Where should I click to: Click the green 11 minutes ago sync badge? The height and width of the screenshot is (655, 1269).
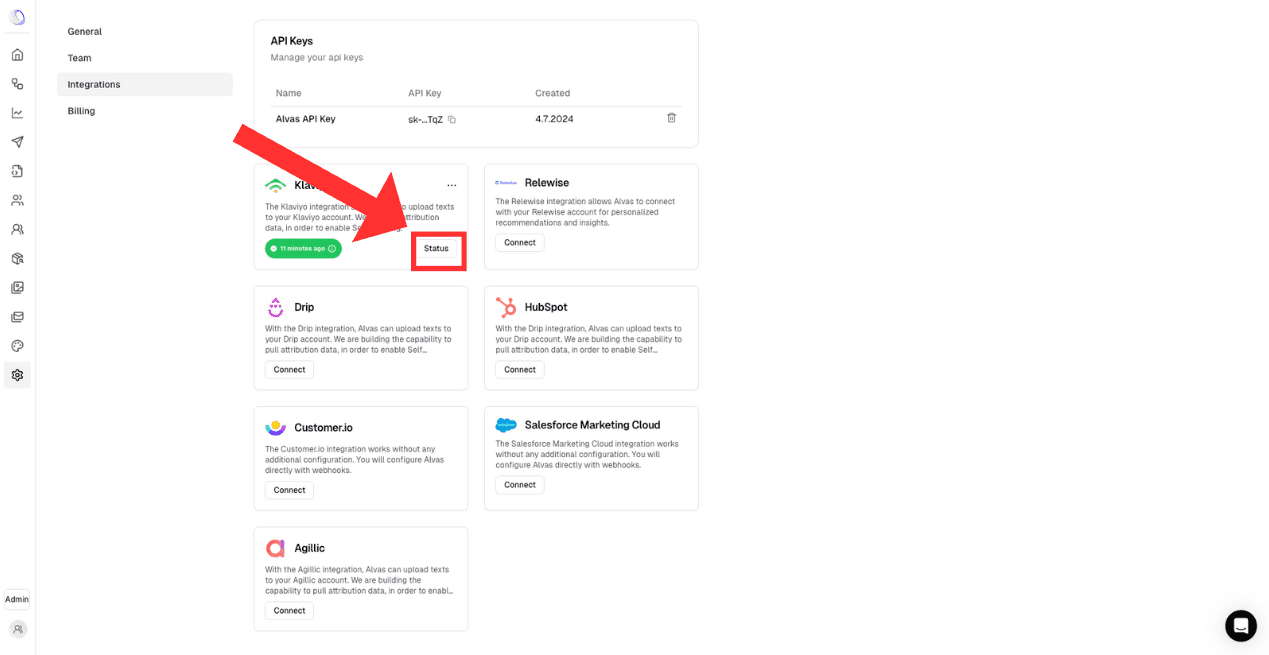pos(303,249)
